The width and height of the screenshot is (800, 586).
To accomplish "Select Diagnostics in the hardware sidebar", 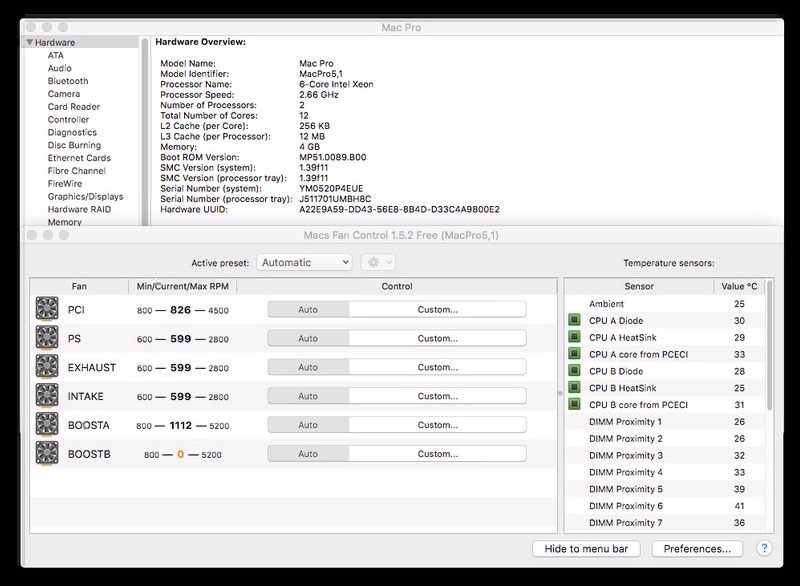I will 72,132.
